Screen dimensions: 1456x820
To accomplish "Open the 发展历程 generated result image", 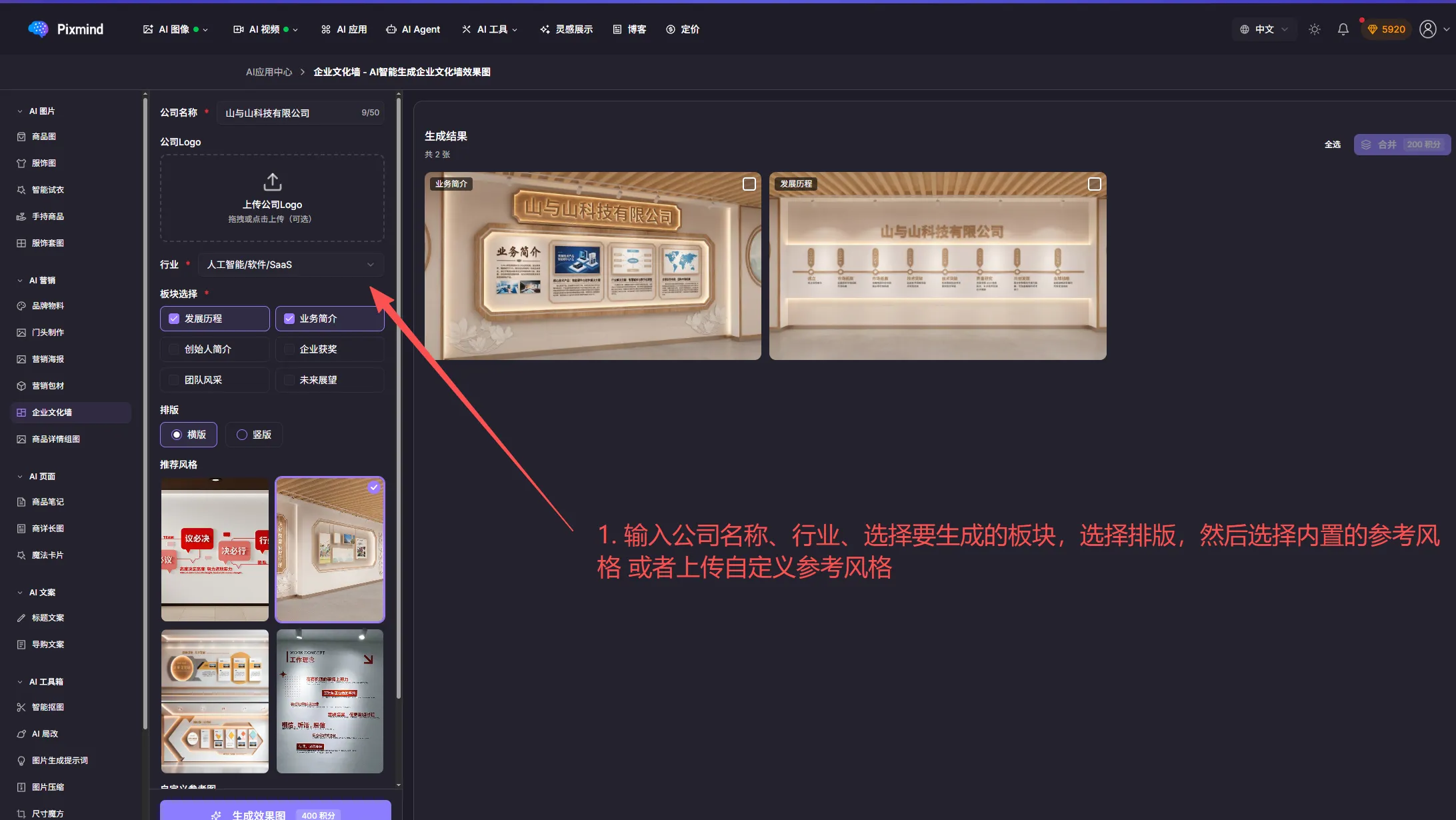I will click(937, 267).
